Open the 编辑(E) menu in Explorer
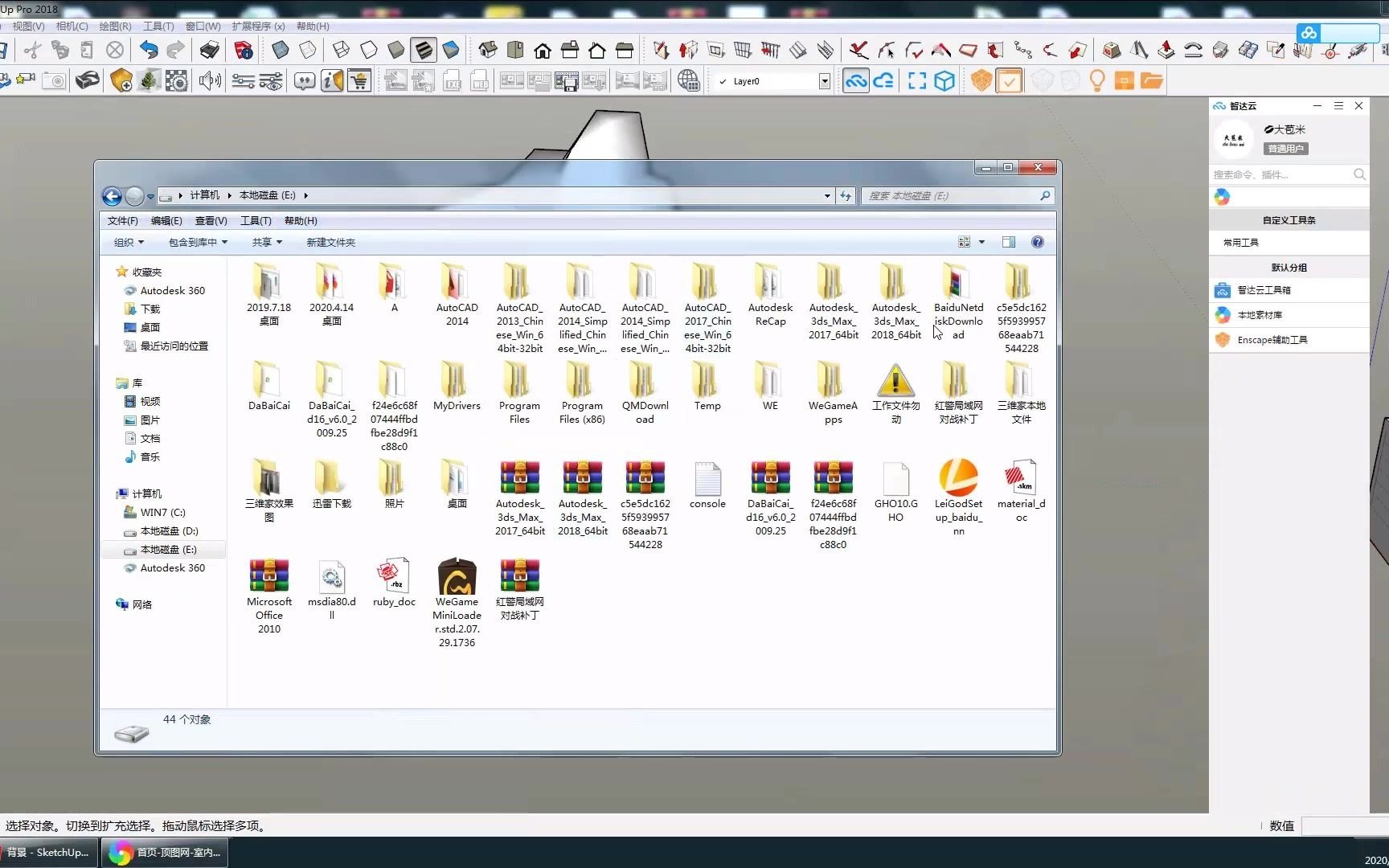The height and width of the screenshot is (868, 1389). (x=166, y=220)
